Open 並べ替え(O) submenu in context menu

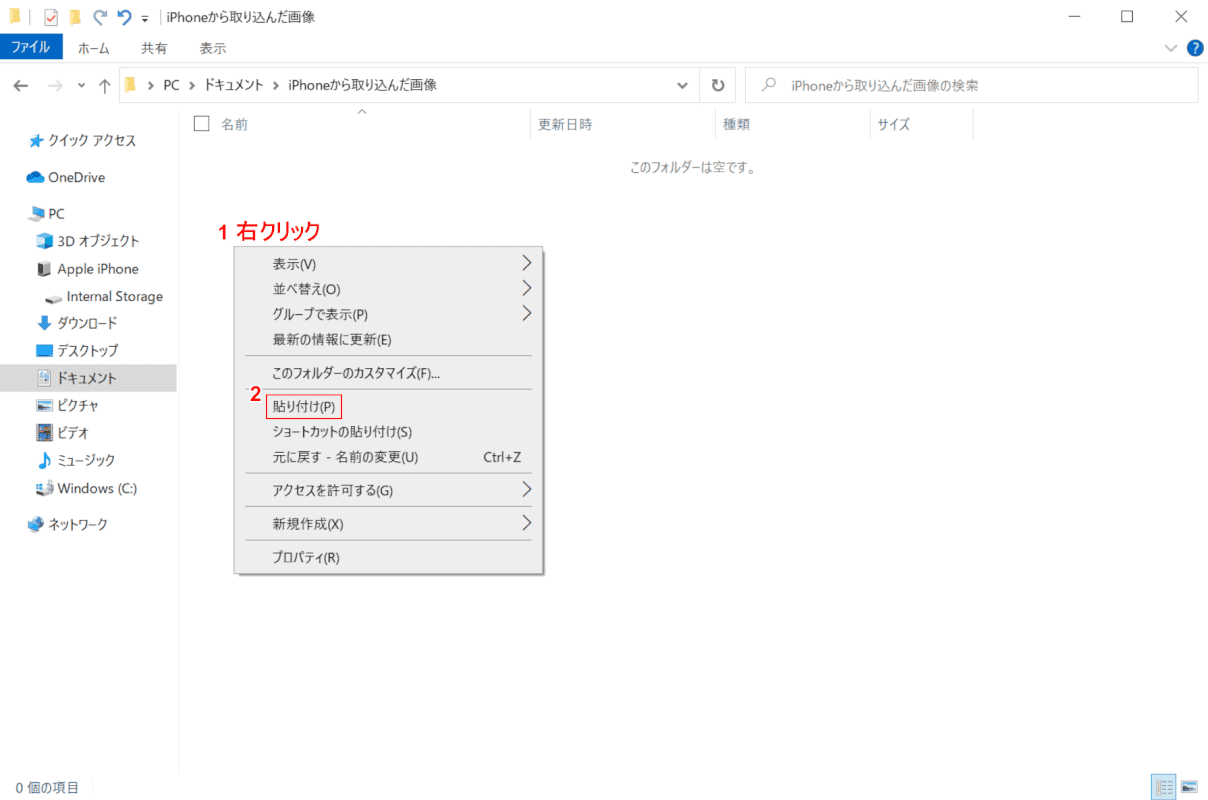point(388,289)
